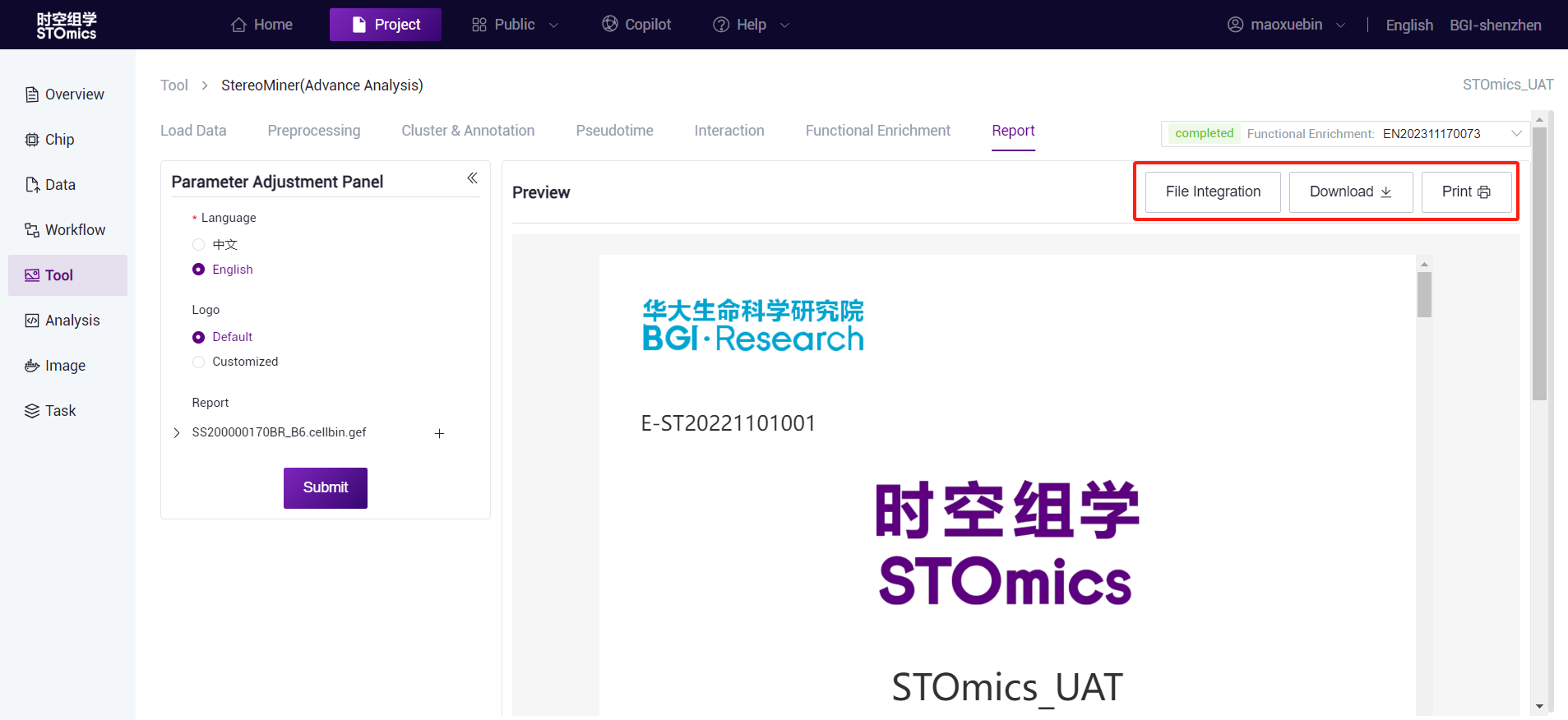1568x720 pixels.
Task: Click the Help question mark icon
Action: pos(721,25)
